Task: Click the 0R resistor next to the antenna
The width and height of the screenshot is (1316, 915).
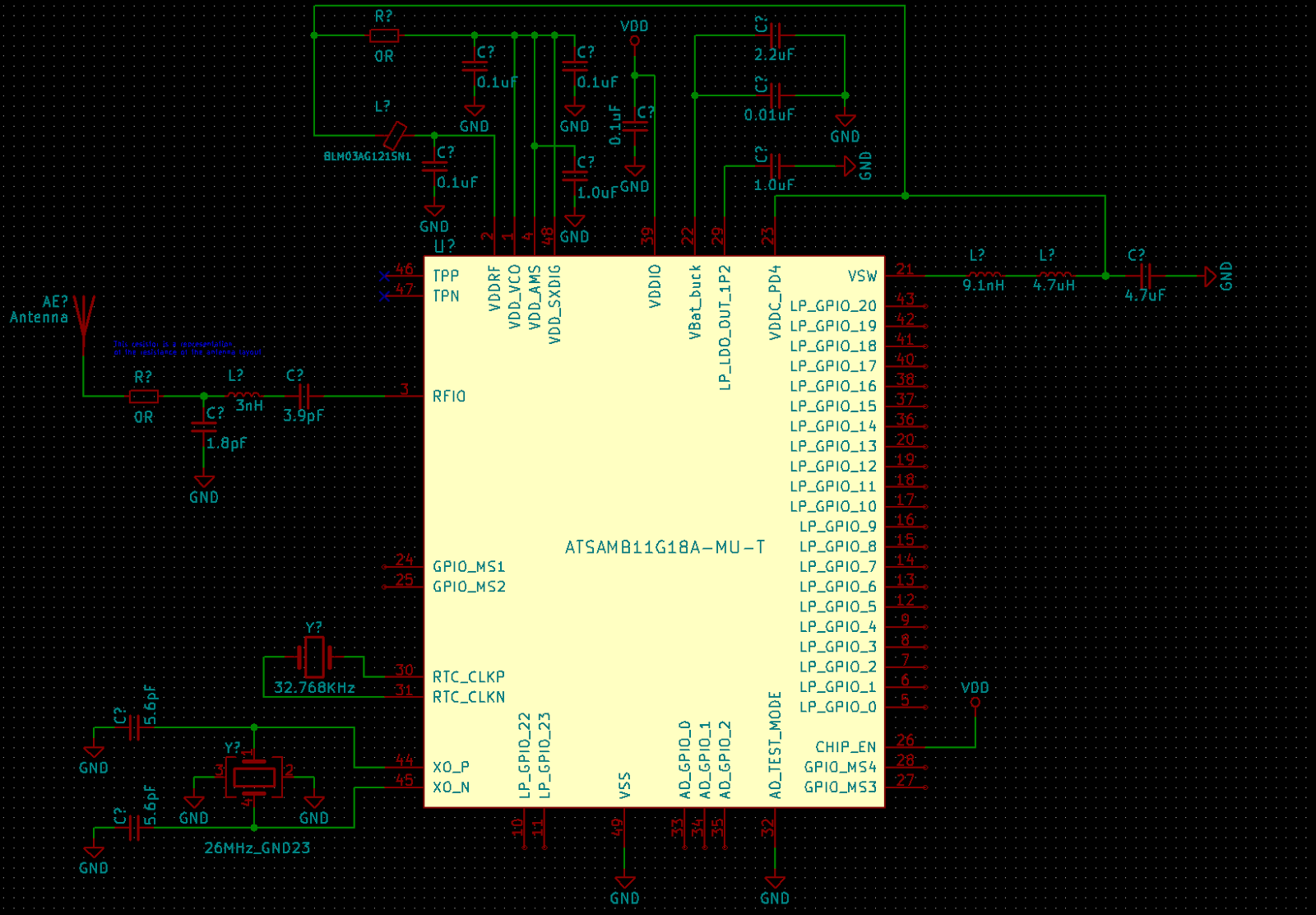Action: 144,397
